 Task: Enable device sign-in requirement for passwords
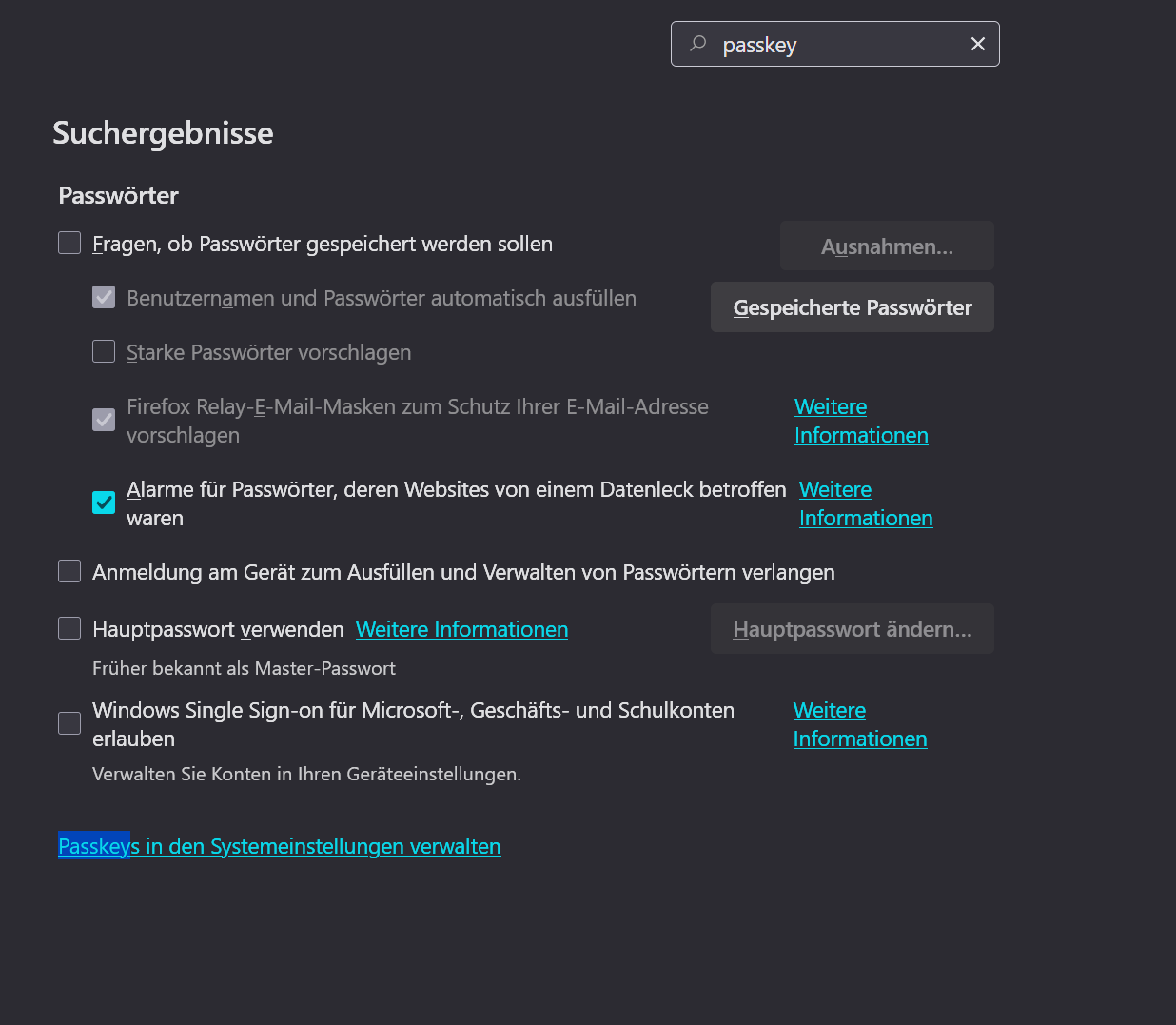[69, 572]
